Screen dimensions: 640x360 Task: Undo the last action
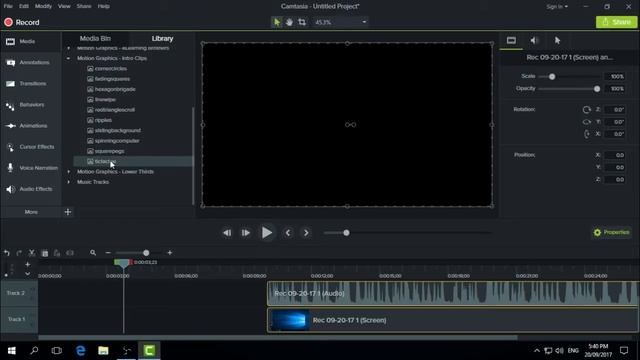(x=7, y=253)
